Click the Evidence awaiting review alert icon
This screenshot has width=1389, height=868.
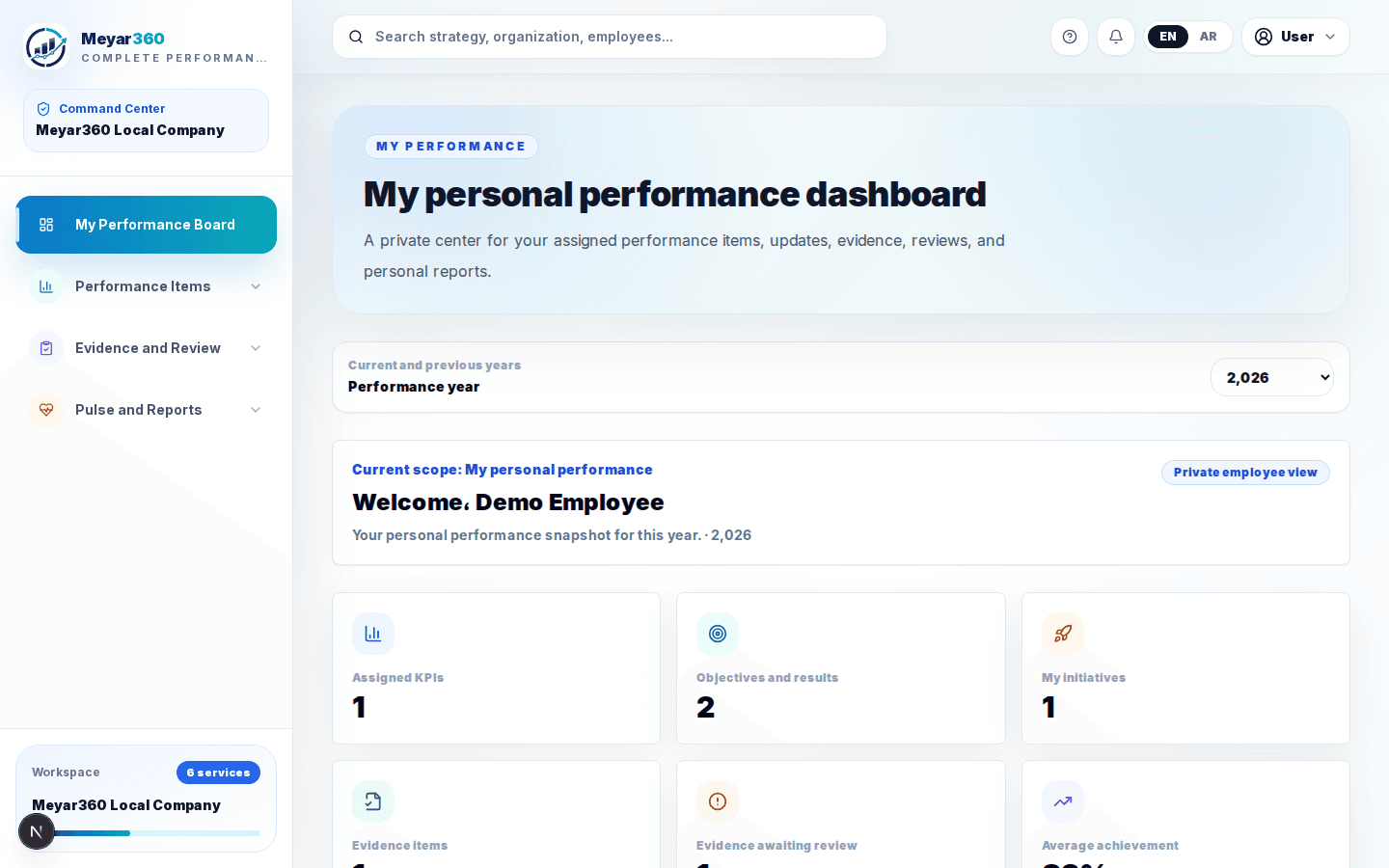point(718,801)
